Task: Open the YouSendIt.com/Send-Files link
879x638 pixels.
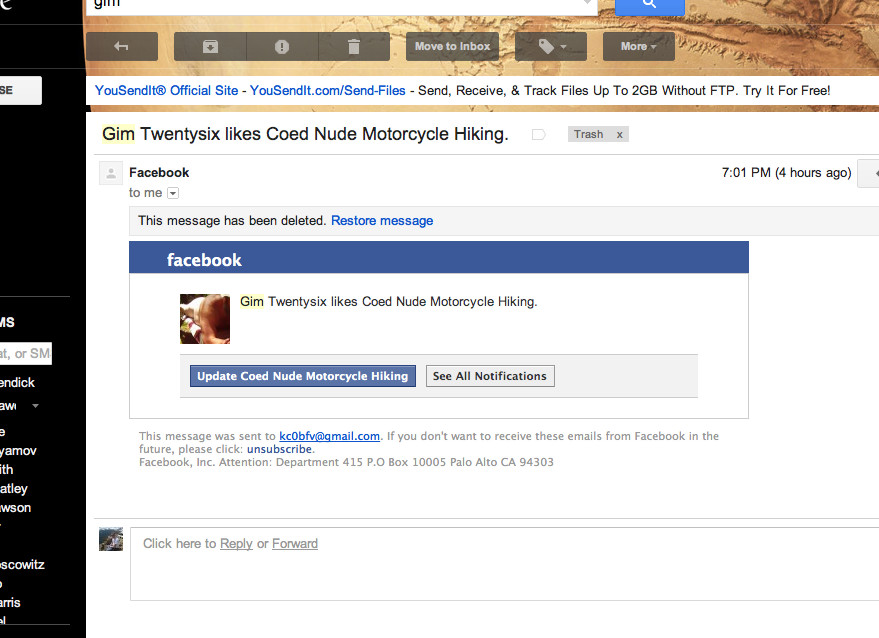Action: 327,91
